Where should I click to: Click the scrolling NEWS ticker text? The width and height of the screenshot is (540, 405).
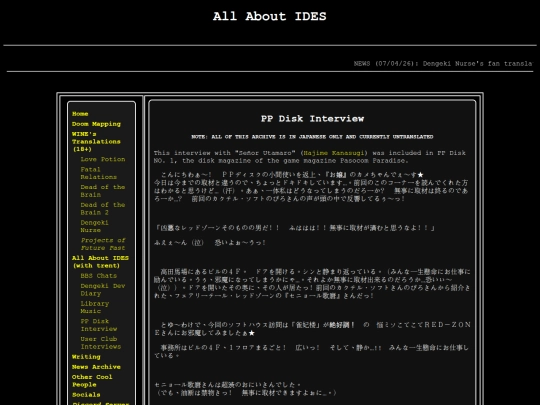[x=443, y=64]
